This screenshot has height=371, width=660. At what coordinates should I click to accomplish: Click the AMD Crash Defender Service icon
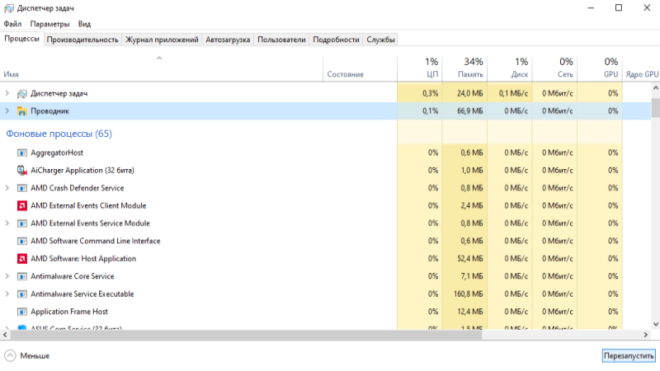point(22,188)
